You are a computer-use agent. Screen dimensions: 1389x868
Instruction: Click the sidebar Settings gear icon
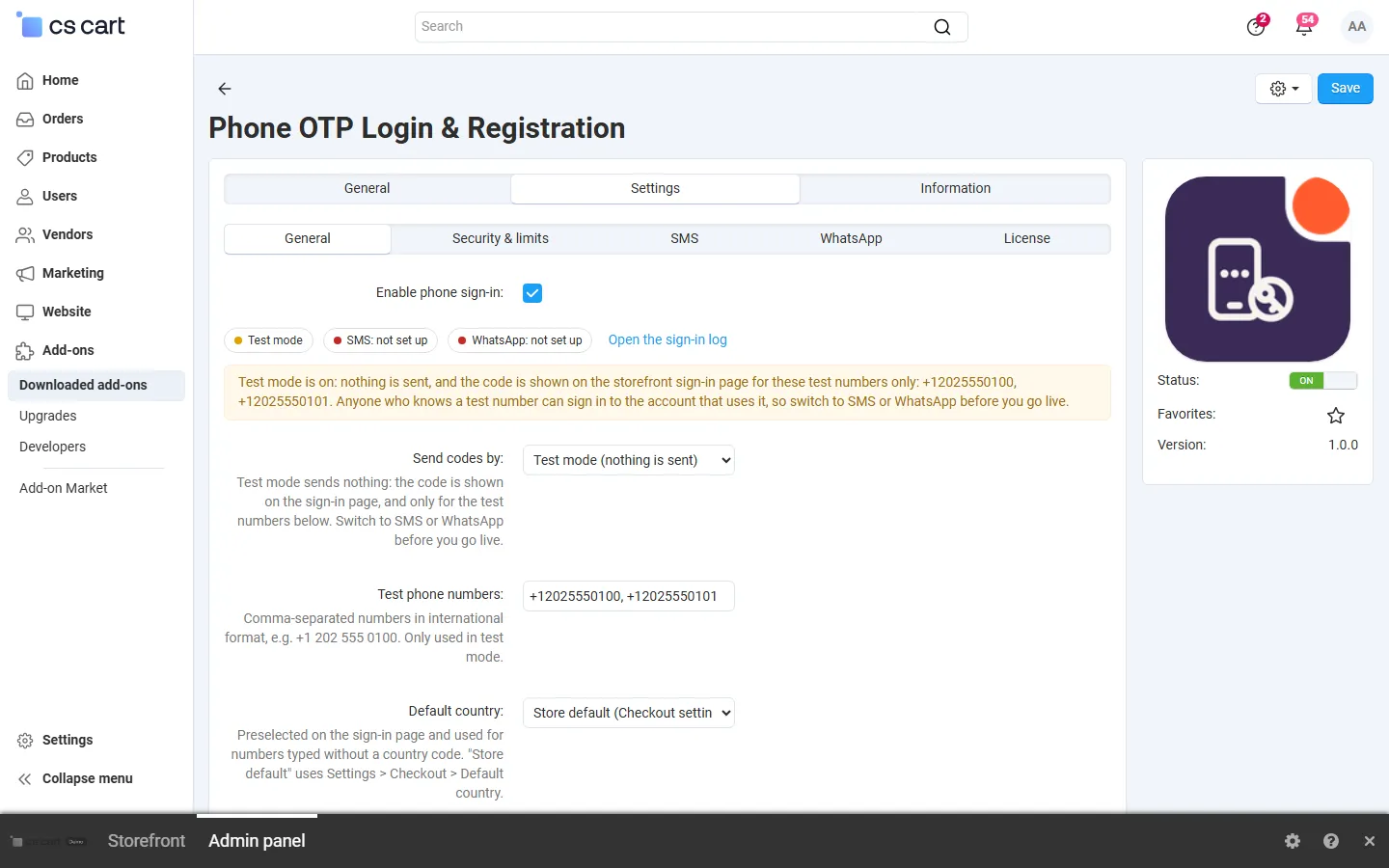tap(25, 741)
